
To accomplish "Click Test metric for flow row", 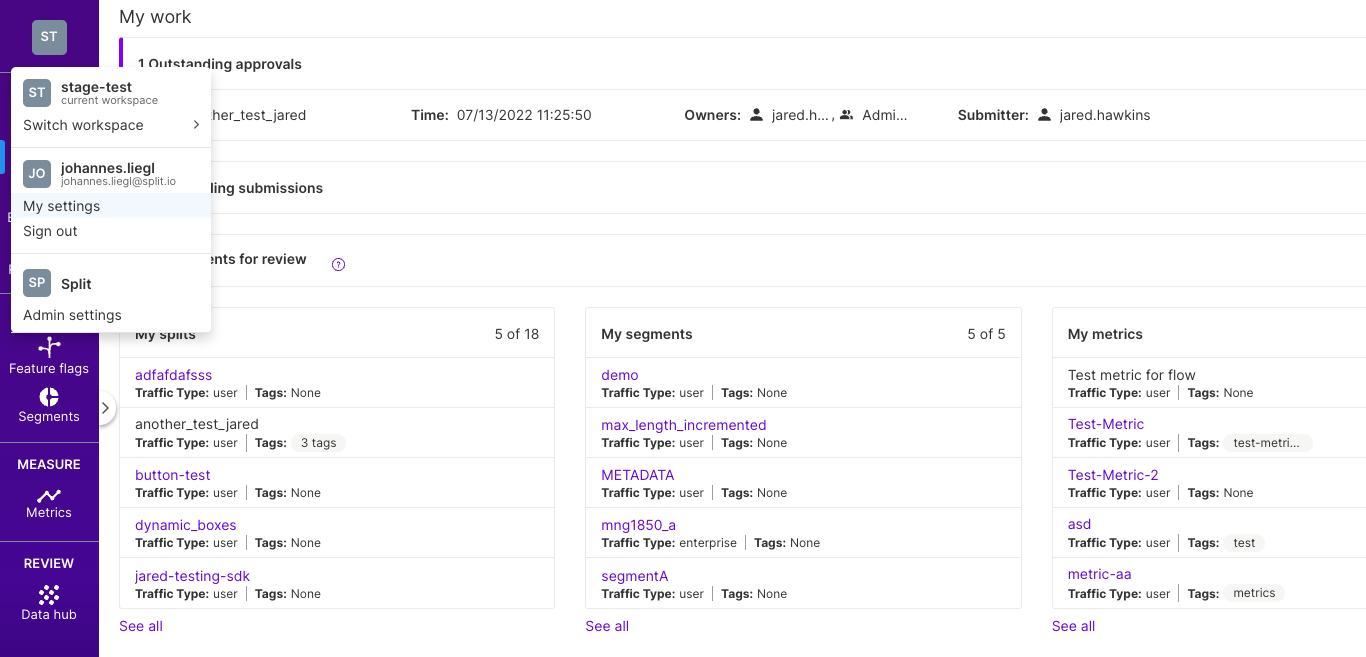I will 1210,383.
